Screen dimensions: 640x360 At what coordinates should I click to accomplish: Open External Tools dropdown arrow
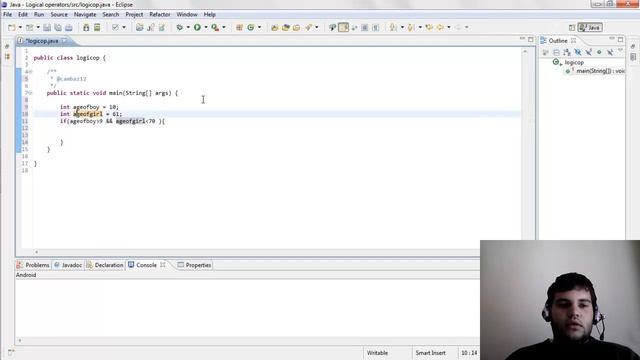pos(224,27)
